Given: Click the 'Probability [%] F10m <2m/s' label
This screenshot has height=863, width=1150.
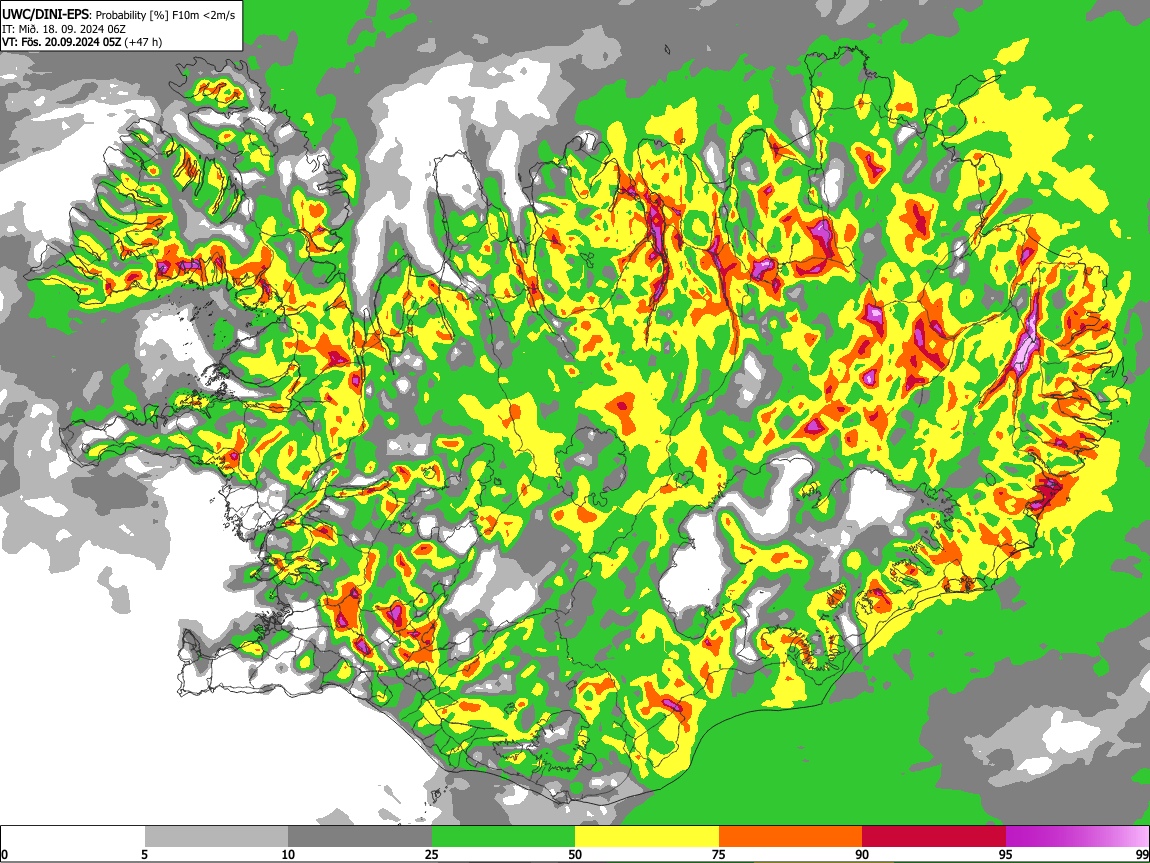Looking at the screenshot, I should coord(166,15).
